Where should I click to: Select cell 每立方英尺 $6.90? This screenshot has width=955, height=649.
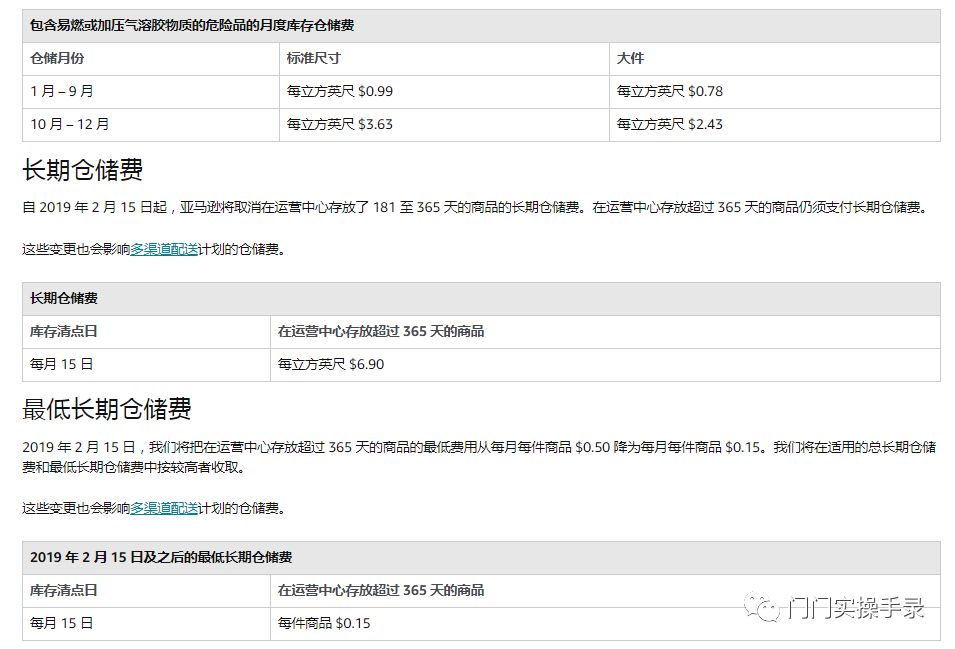click(x=331, y=364)
